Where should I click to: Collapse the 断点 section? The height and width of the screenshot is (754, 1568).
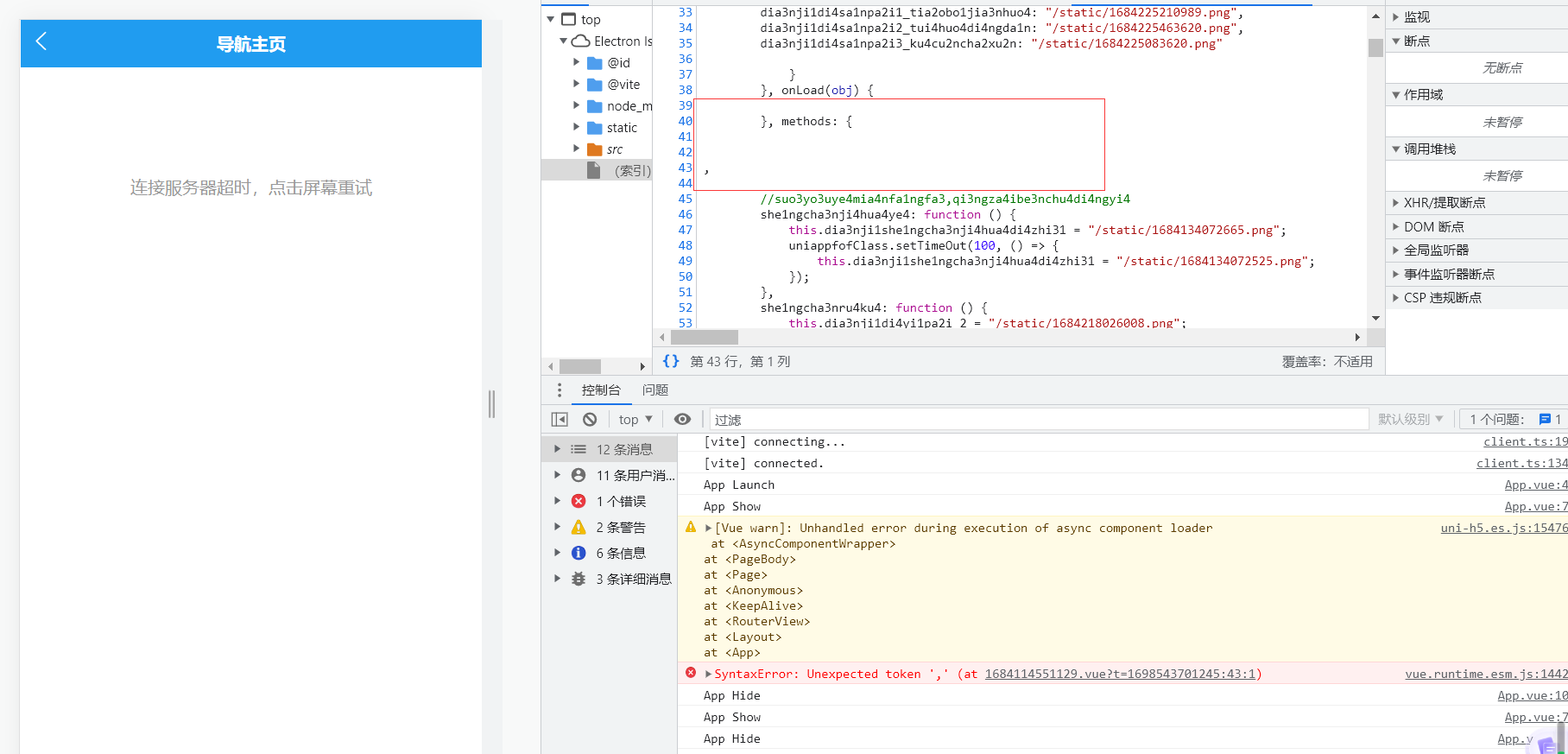[x=1396, y=41]
